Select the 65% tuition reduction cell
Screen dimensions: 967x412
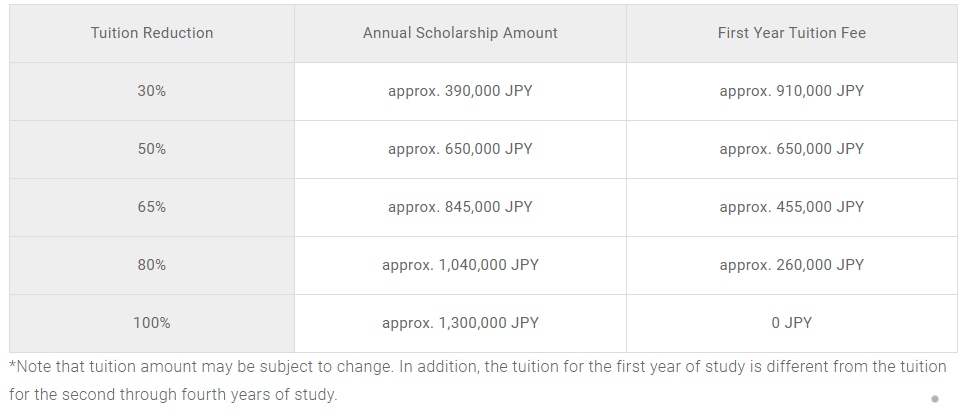tap(152, 207)
